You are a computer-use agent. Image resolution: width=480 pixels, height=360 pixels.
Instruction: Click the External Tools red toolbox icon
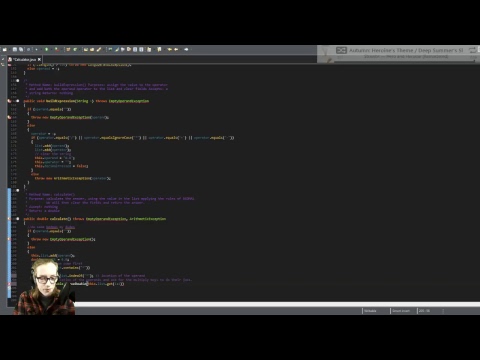[x=57, y=49]
